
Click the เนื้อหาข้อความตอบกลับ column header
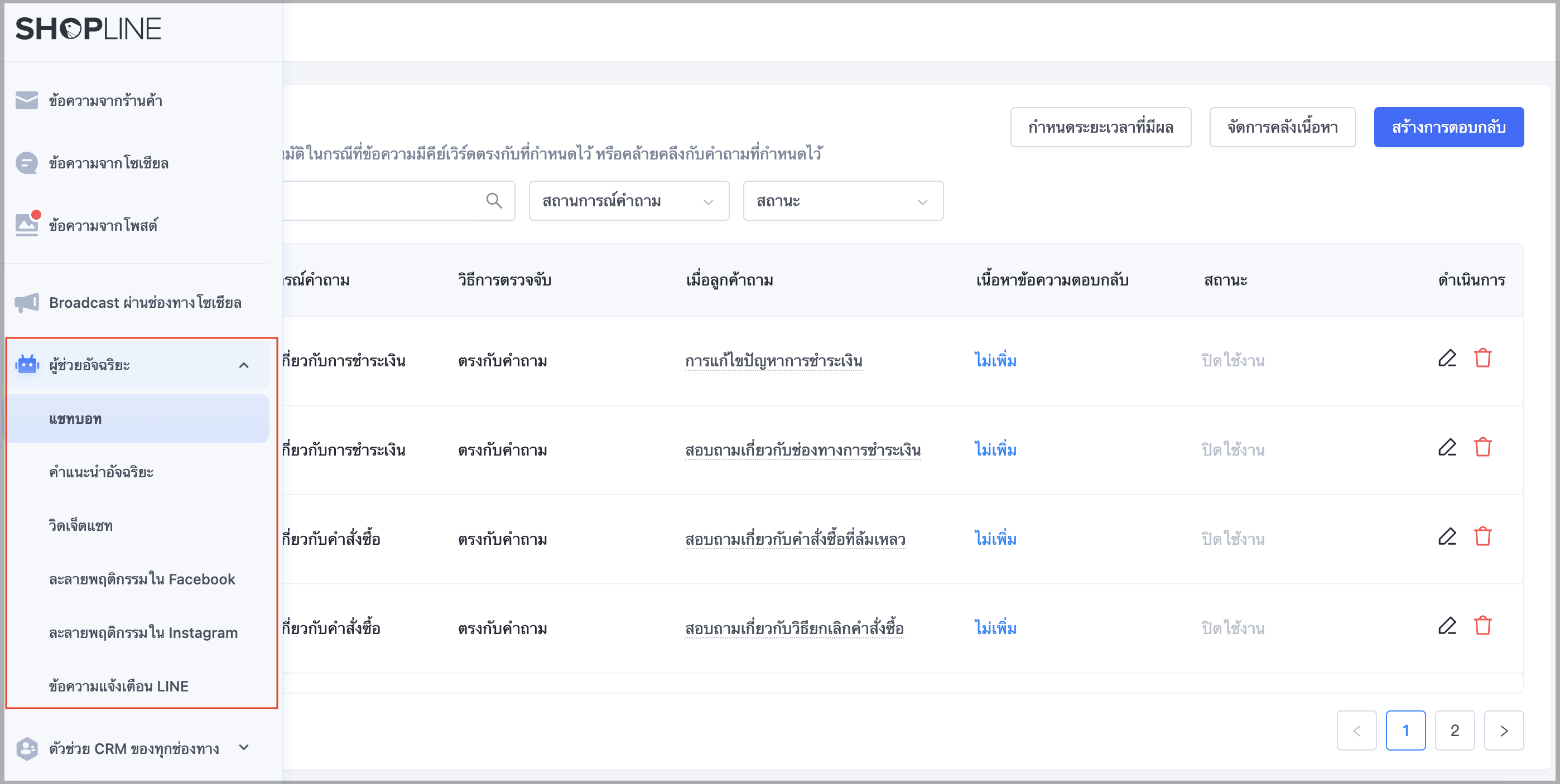(1052, 280)
